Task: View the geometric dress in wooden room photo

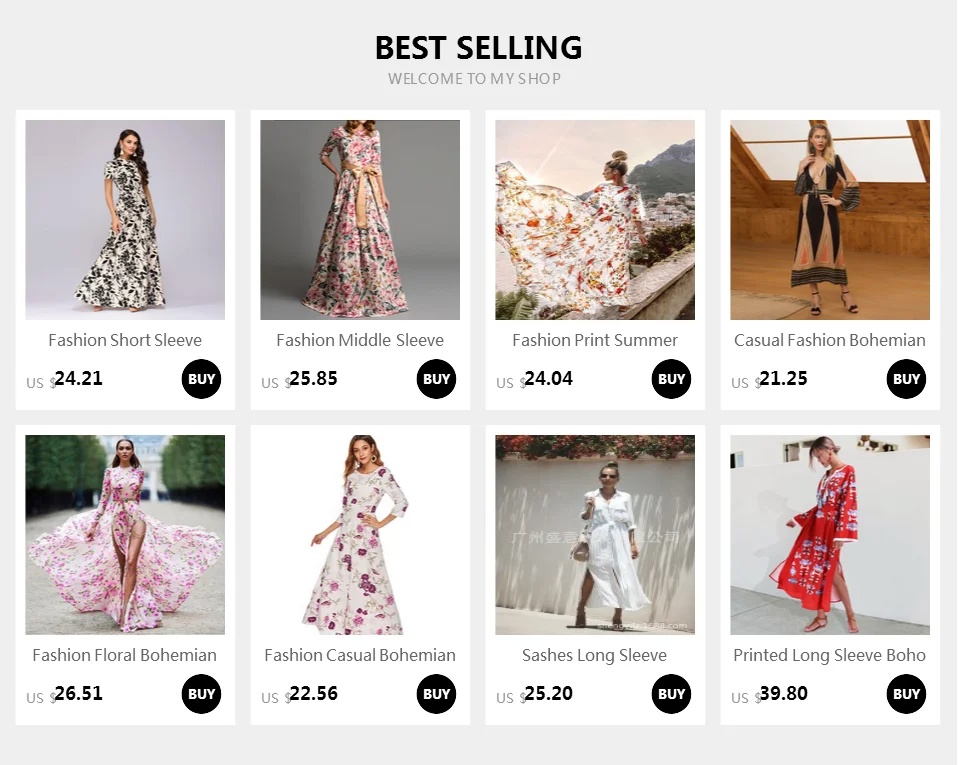Action: coord(830,220)
